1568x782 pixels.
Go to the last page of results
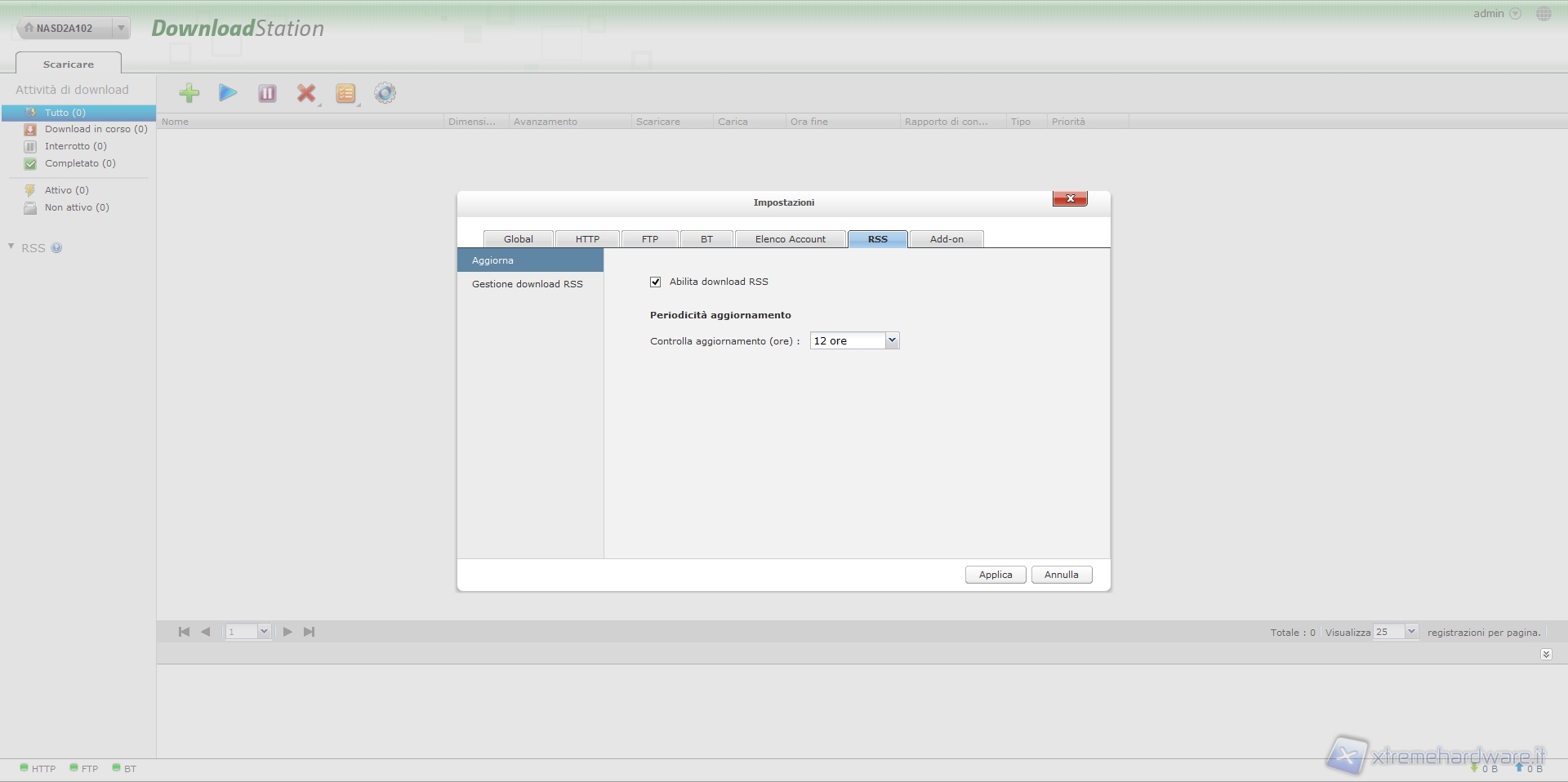tap(309, 632)
